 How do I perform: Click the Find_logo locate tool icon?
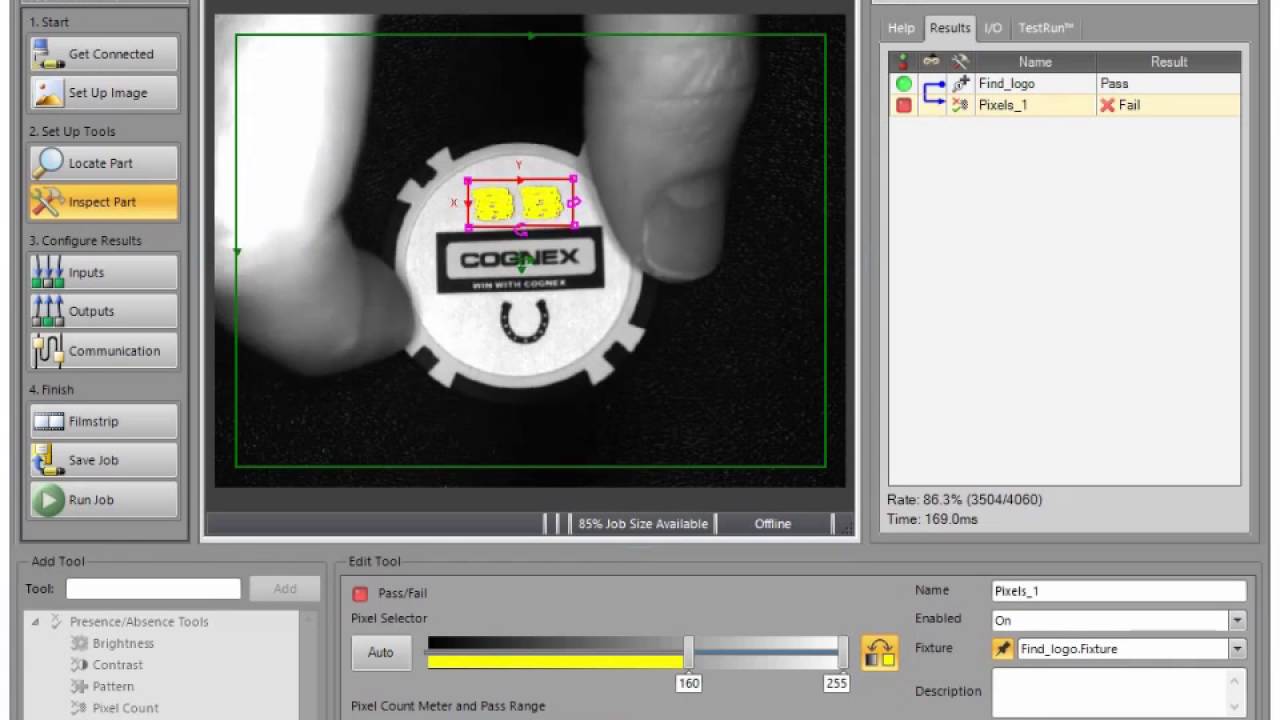pyautogui.click(x=960, y=84)
